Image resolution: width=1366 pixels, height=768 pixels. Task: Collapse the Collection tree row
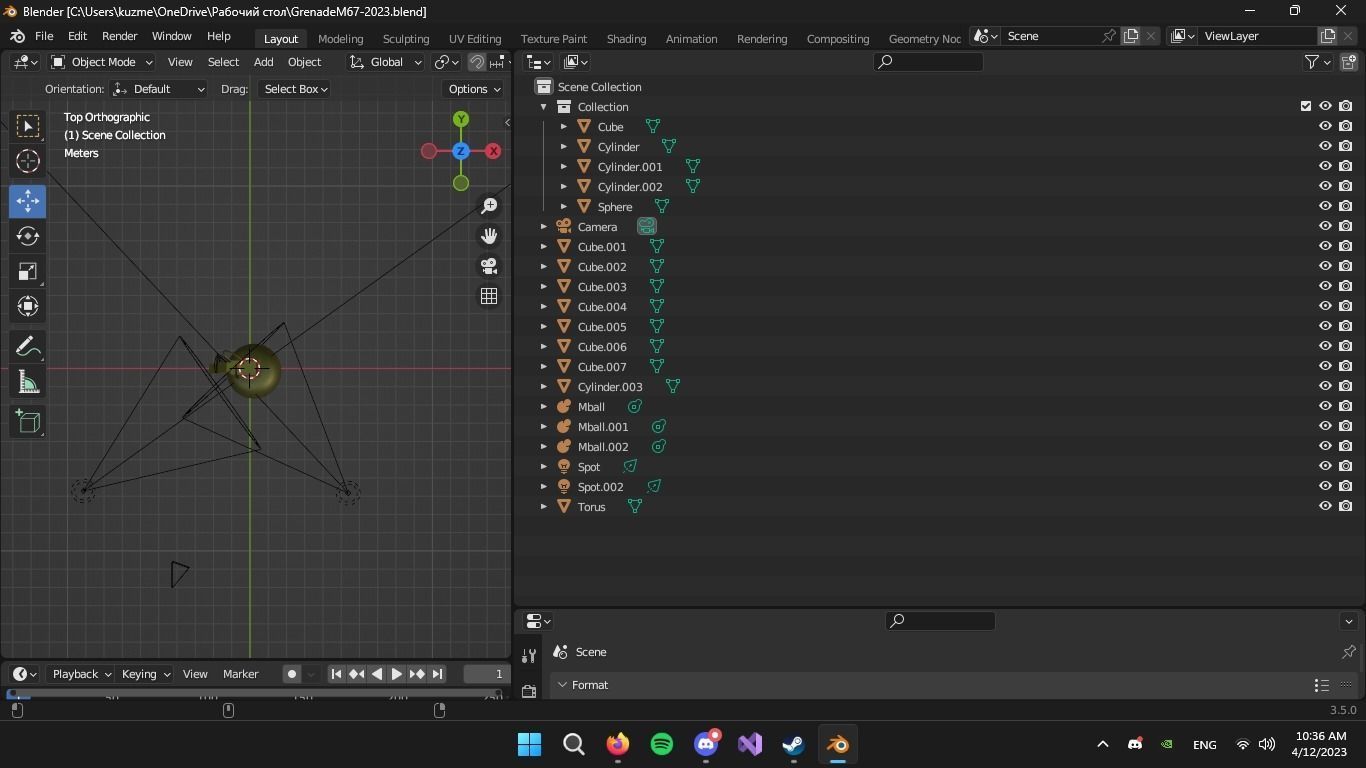[x=544, y=107]
